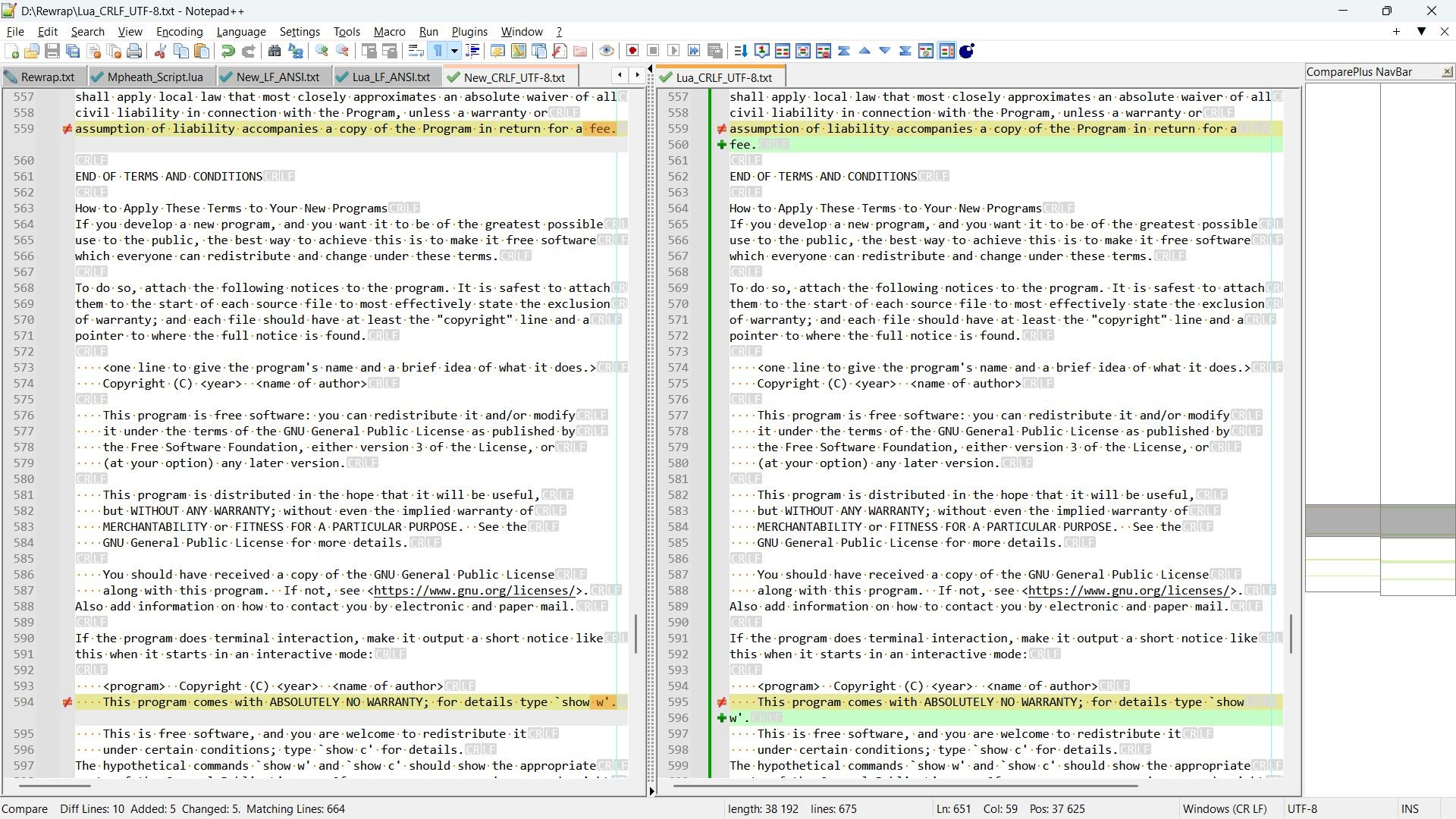Jump to next diff with down arrow
Viewport: 1456px width, 819px height.
[x=885, y=51]
